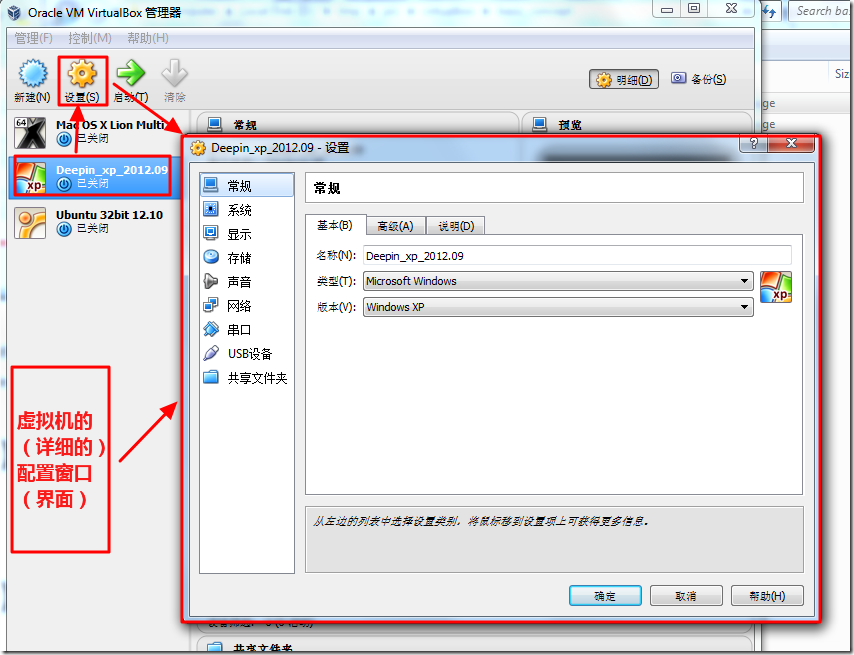Open 串口 serial ports category
Image resolution: width=854 pixels, height=655 pixels.
[247, 329]
